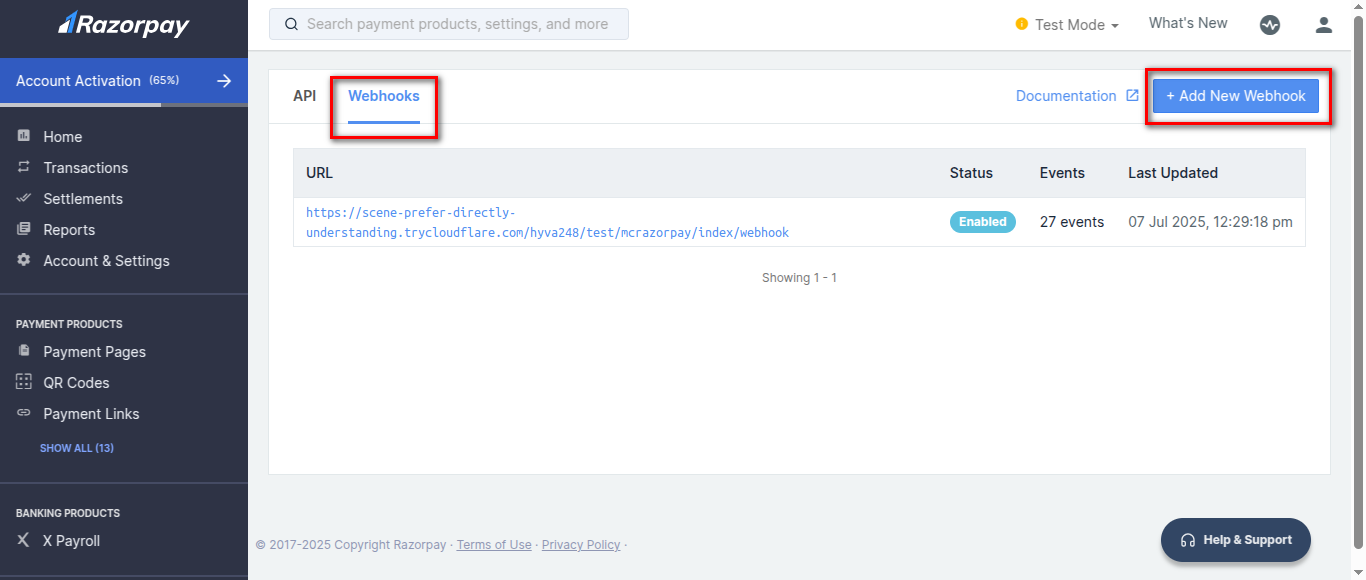Click the Home icon in sidebar
The width and height of the screenshot is (1366, 580).
coord(24,136)
